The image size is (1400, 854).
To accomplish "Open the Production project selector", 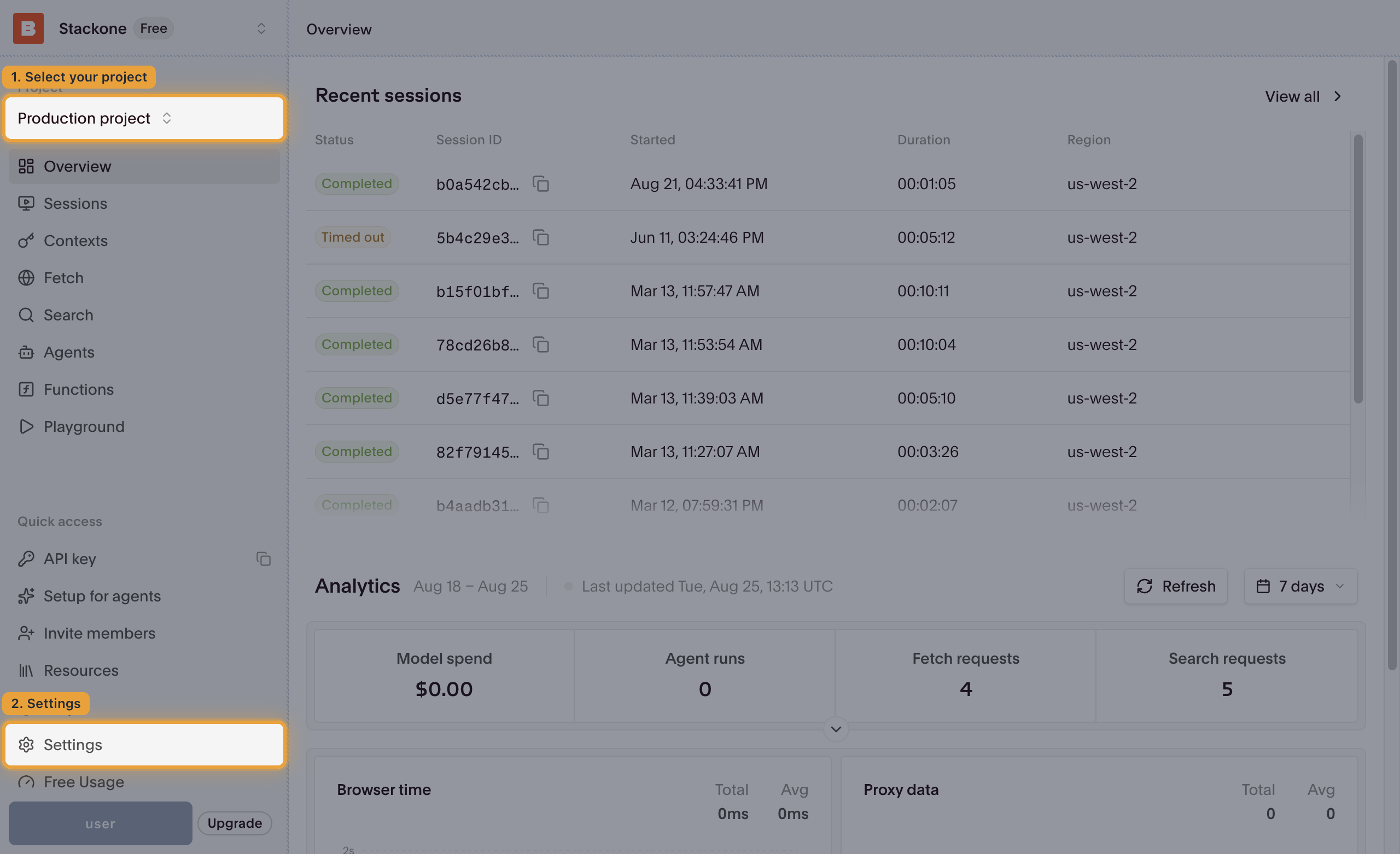I will tap(144, 118).
